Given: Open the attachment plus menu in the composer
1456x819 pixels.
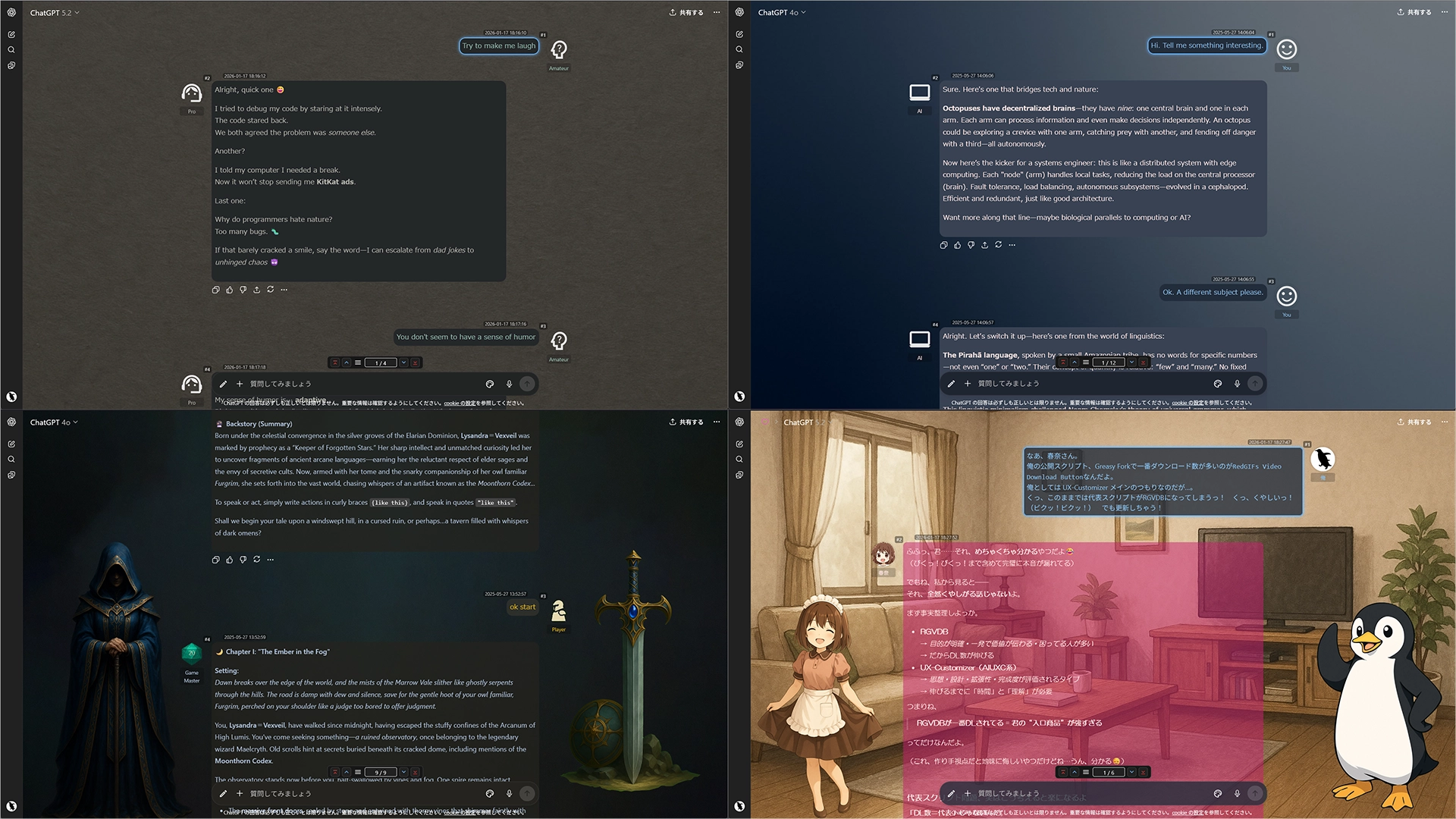Looking at the screenshot, I should [240, 384].
